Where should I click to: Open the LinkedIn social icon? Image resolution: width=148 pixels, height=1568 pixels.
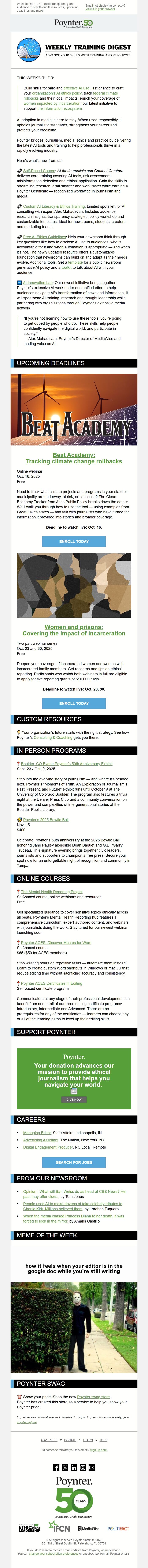[x=74, y=1468]
